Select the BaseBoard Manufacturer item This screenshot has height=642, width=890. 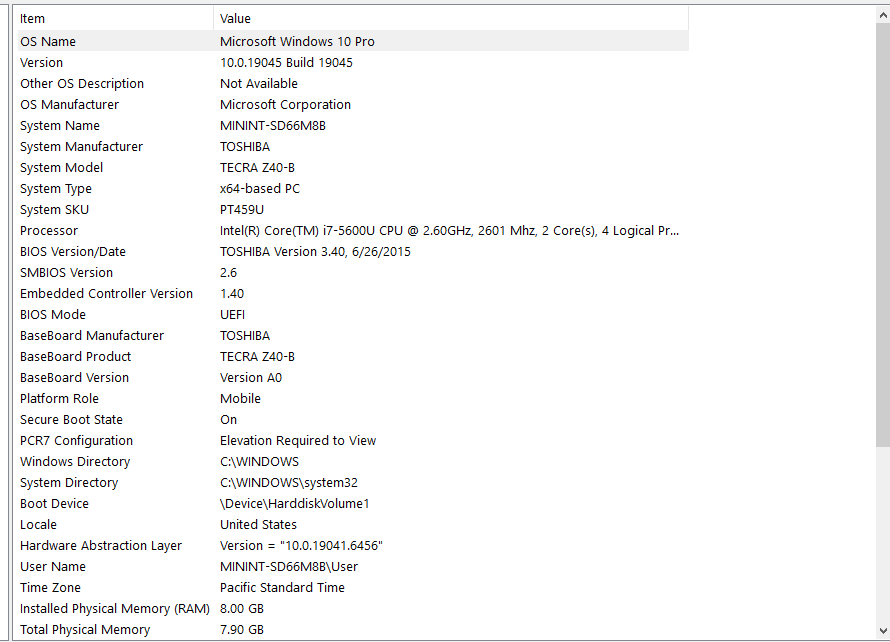92,335
